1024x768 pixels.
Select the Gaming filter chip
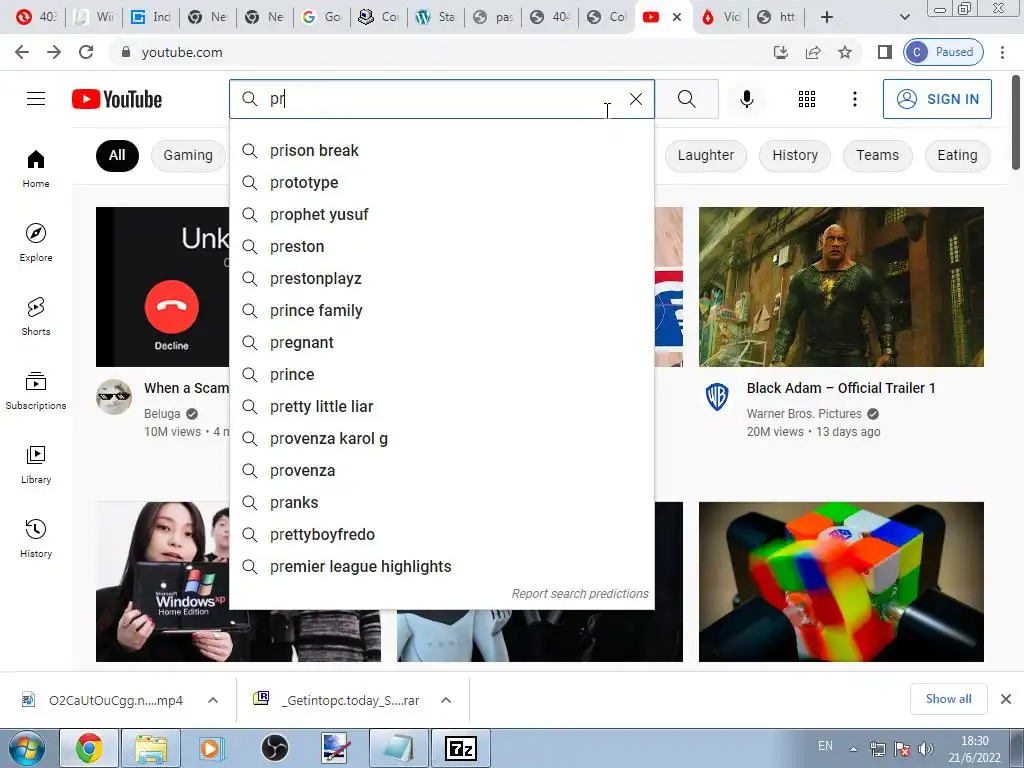(188, 155)
